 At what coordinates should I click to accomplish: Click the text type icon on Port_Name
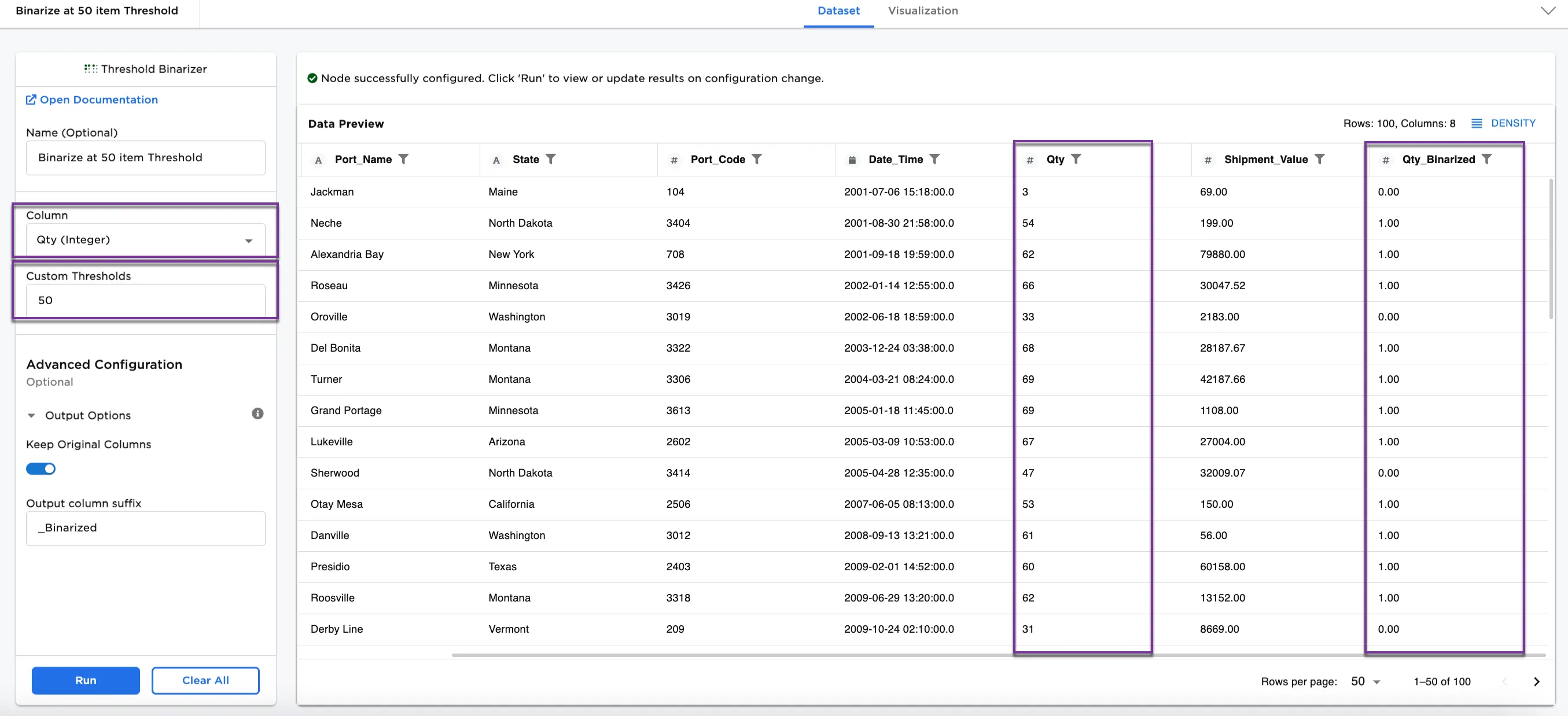click(x=318, y=160)
